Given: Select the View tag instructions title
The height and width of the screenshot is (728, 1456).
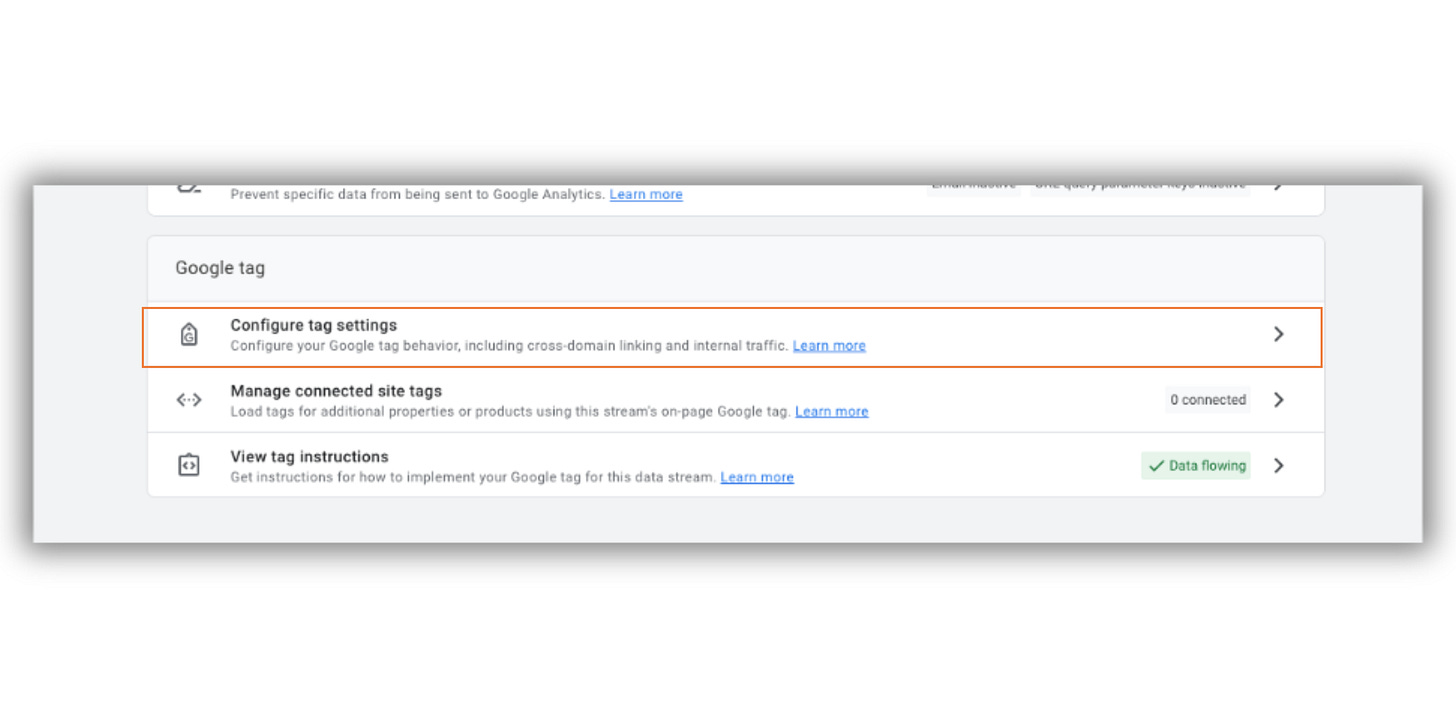Looking at the screenshot, I should pos(310,457).
